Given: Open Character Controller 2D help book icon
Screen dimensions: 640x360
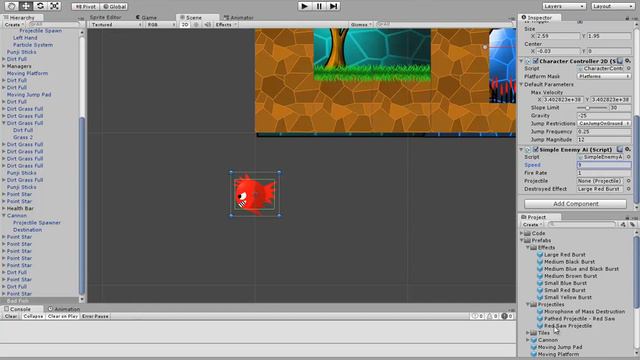Looking at the screenshot, I should pos(620,61).
